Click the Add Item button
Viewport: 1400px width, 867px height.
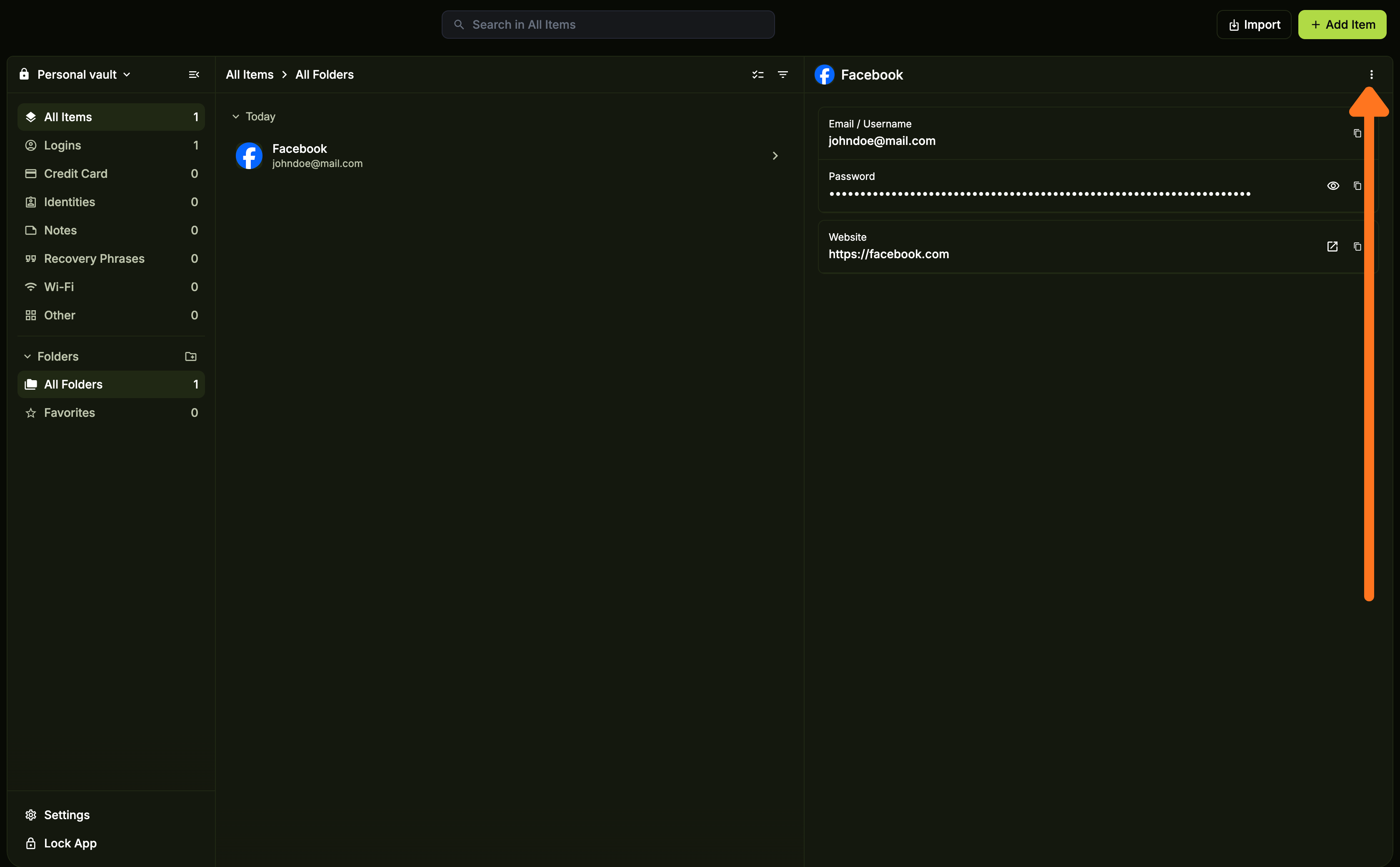(1342, 24)
